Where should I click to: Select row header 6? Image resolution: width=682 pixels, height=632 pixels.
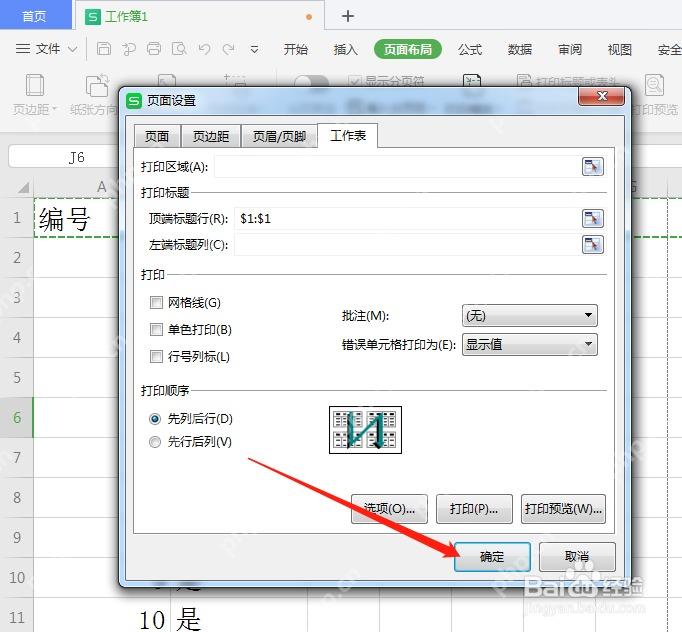[x=17, y=418]
